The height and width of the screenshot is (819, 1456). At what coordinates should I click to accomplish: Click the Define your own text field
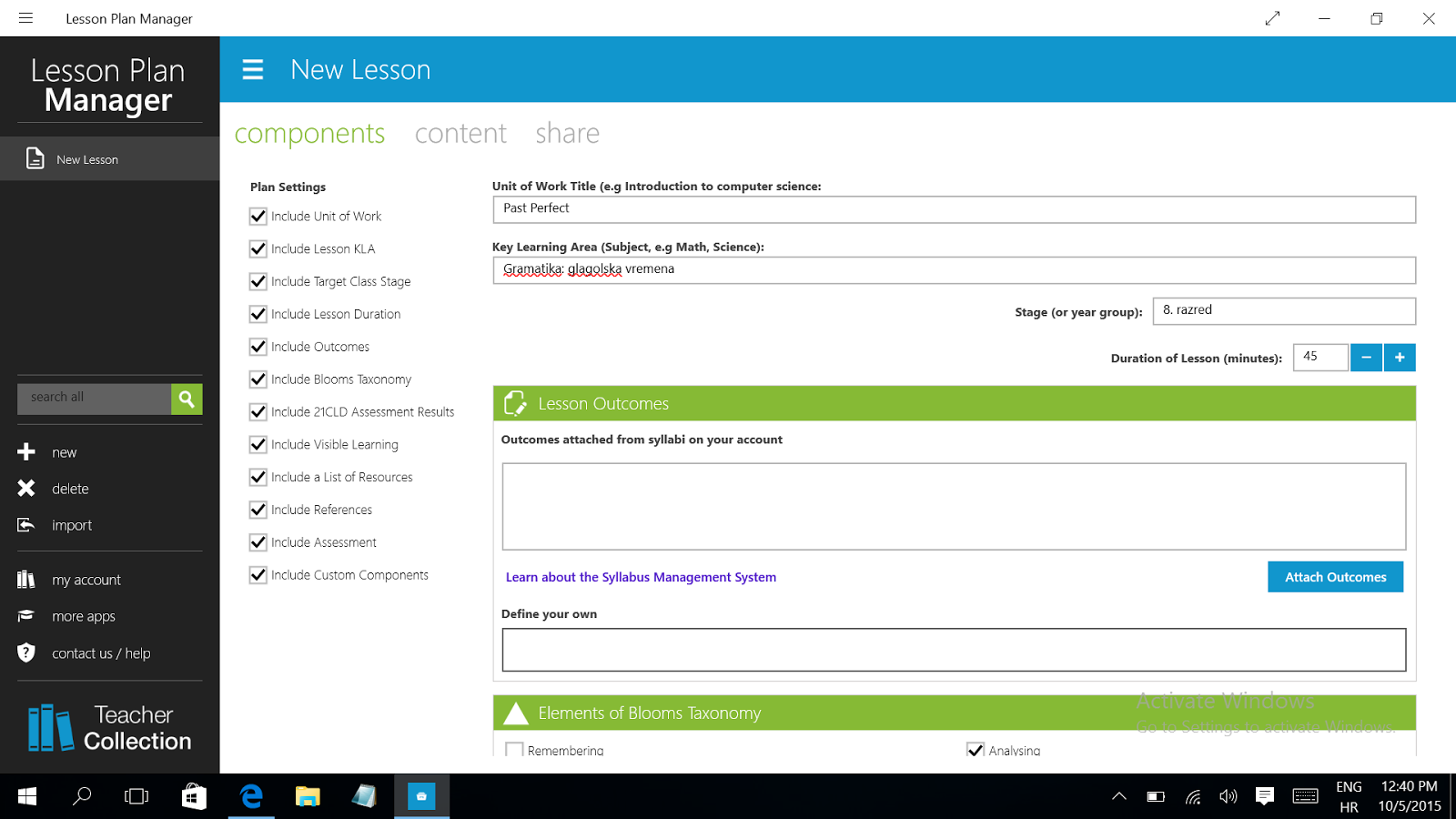tap(954, 650)
